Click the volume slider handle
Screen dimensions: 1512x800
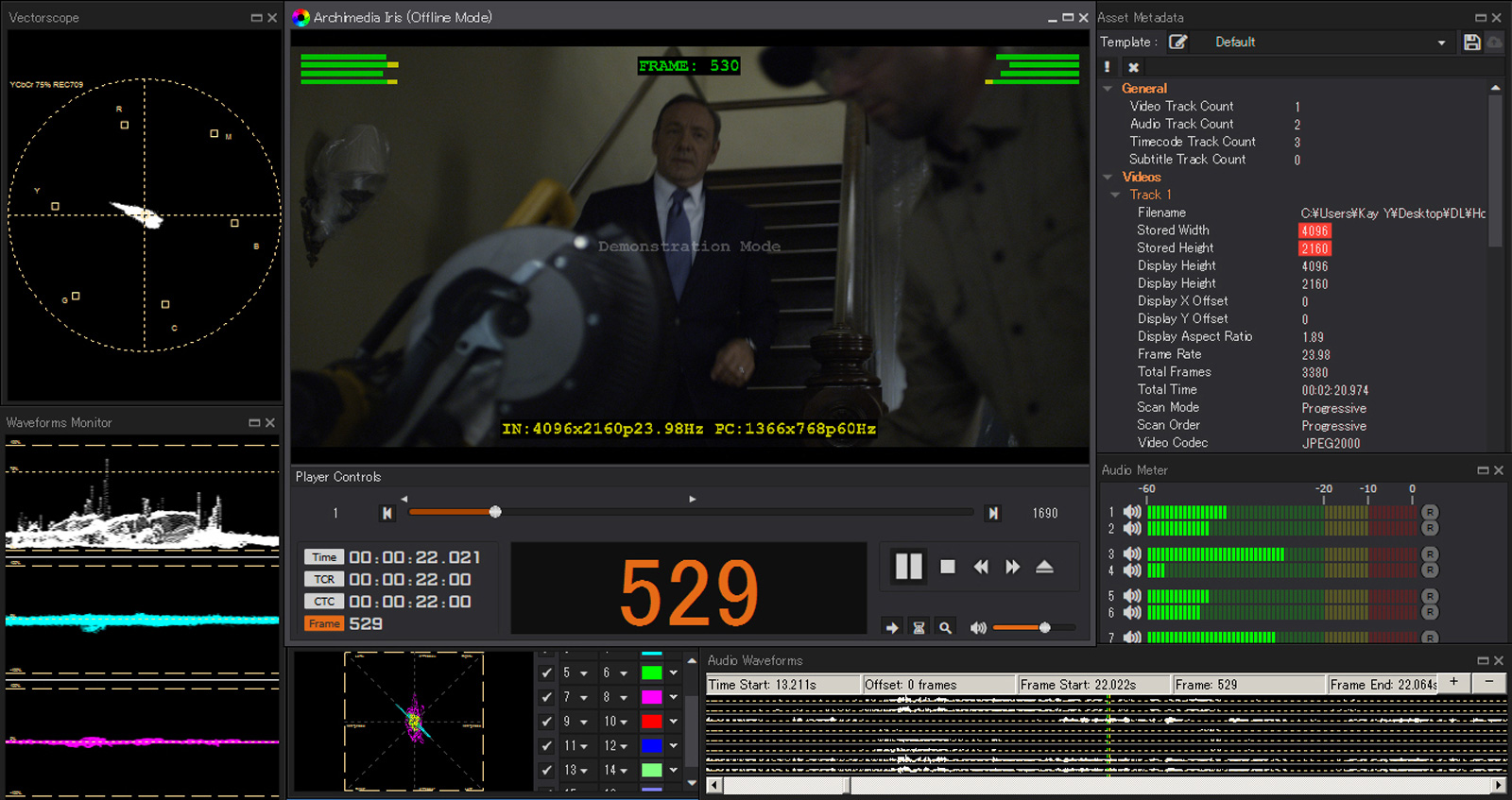1044,627
